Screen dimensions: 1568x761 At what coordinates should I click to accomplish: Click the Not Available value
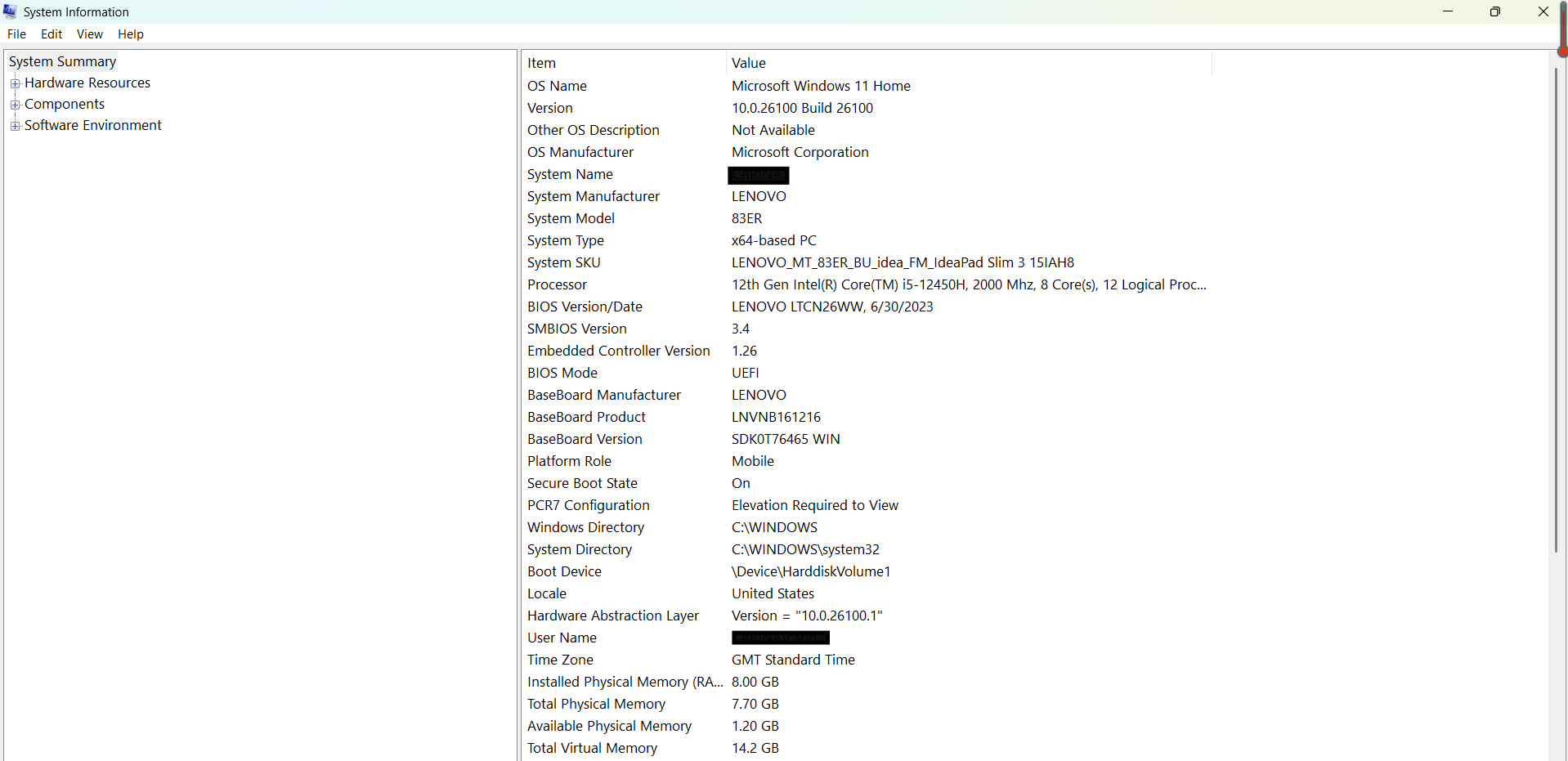pos(773,130)
